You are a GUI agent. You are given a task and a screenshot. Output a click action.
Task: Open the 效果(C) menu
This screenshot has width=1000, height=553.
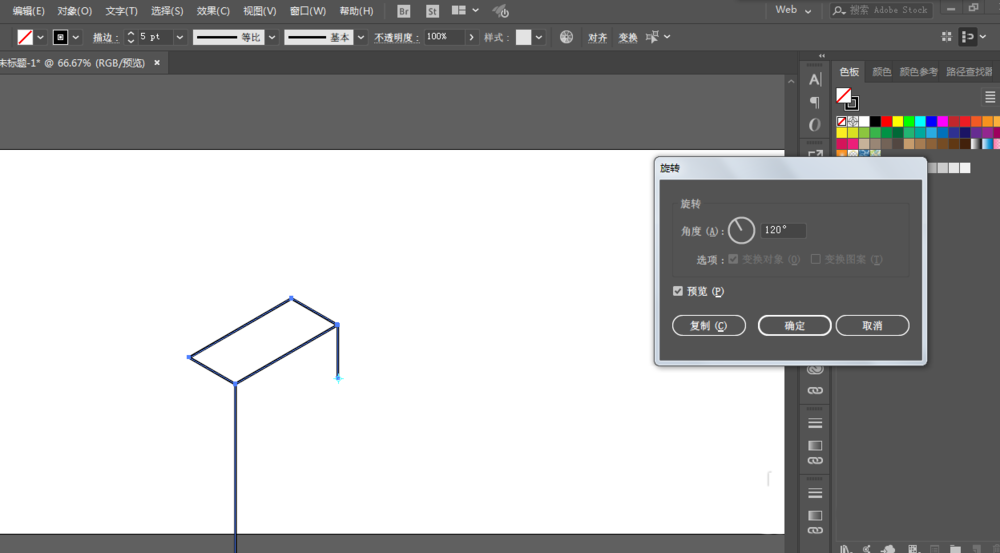point(213,11)
